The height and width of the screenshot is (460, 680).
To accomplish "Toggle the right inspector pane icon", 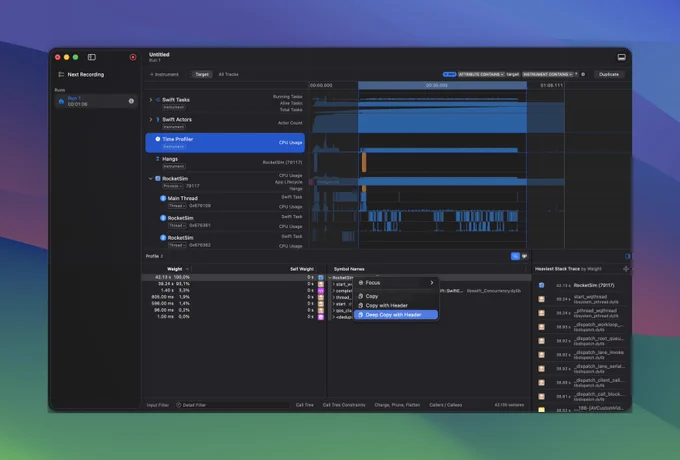I will (x=628, y=256).
